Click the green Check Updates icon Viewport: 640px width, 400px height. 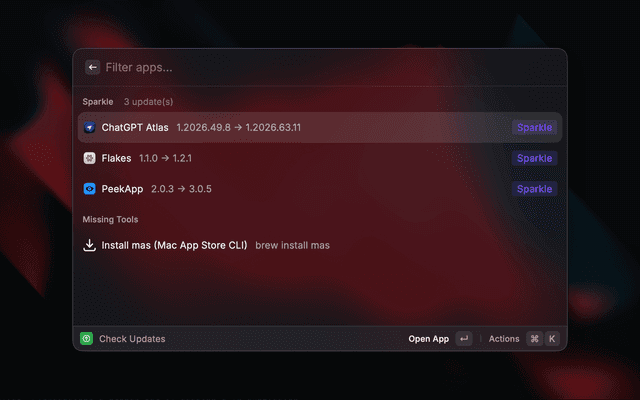pyautogui.click(x=87, y=338)
